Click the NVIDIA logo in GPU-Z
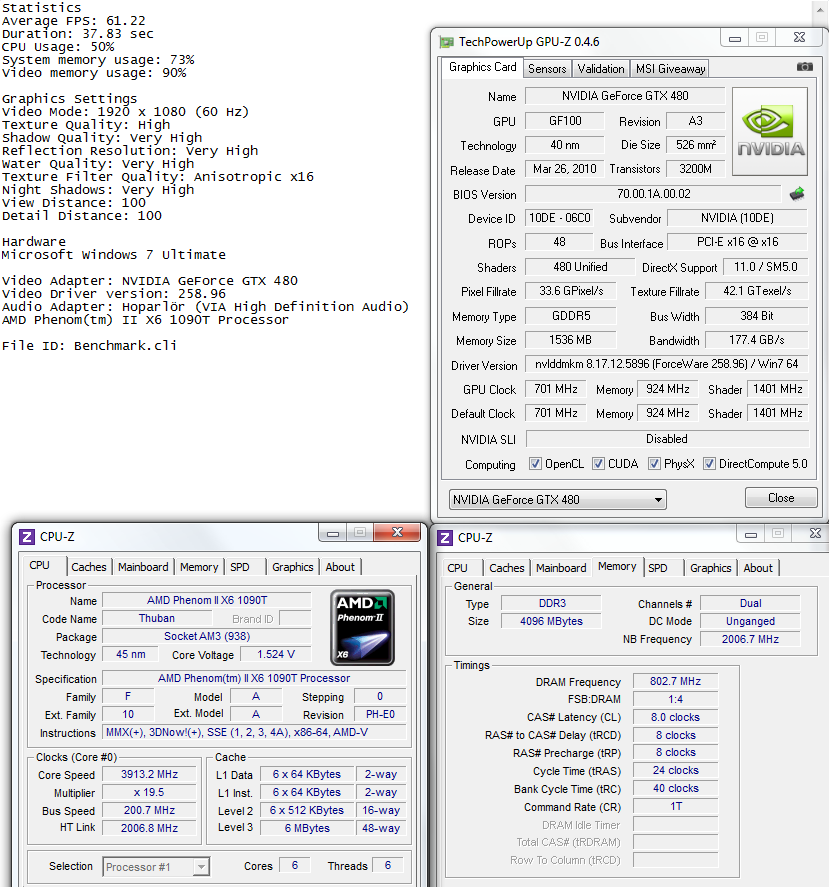Screen dimensions: 829x887 click(x=770, y=131)
